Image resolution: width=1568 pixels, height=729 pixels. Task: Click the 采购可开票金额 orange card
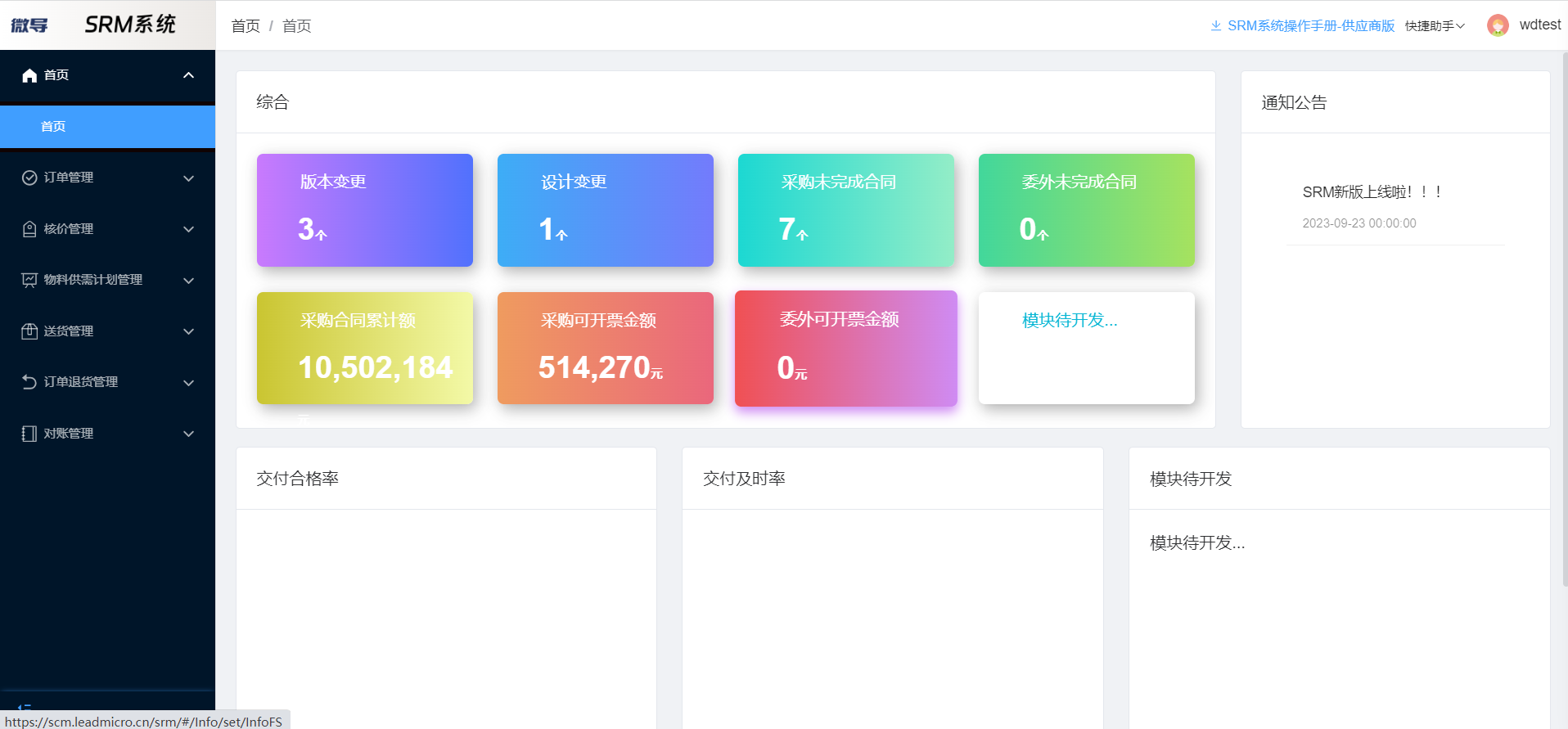tap(605, 348)
